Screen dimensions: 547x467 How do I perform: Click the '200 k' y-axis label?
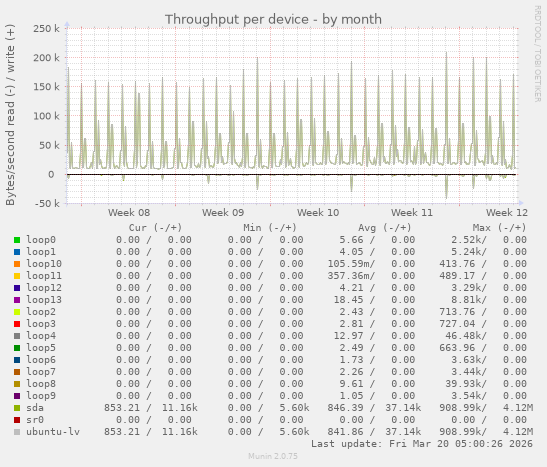click(x=46, y=58)
